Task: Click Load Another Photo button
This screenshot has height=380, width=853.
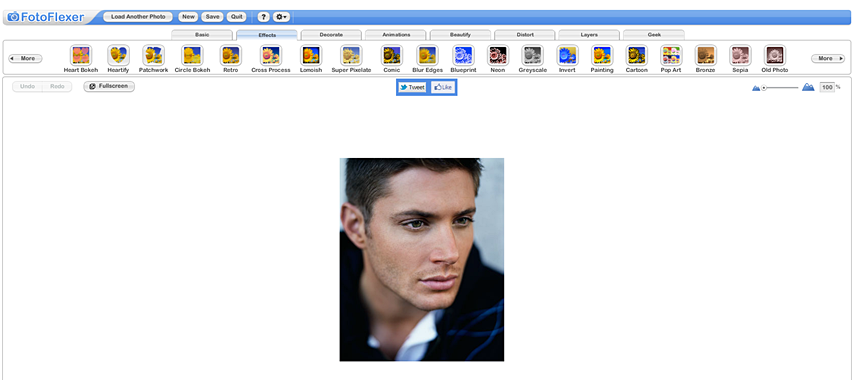Action: (138, 17)
